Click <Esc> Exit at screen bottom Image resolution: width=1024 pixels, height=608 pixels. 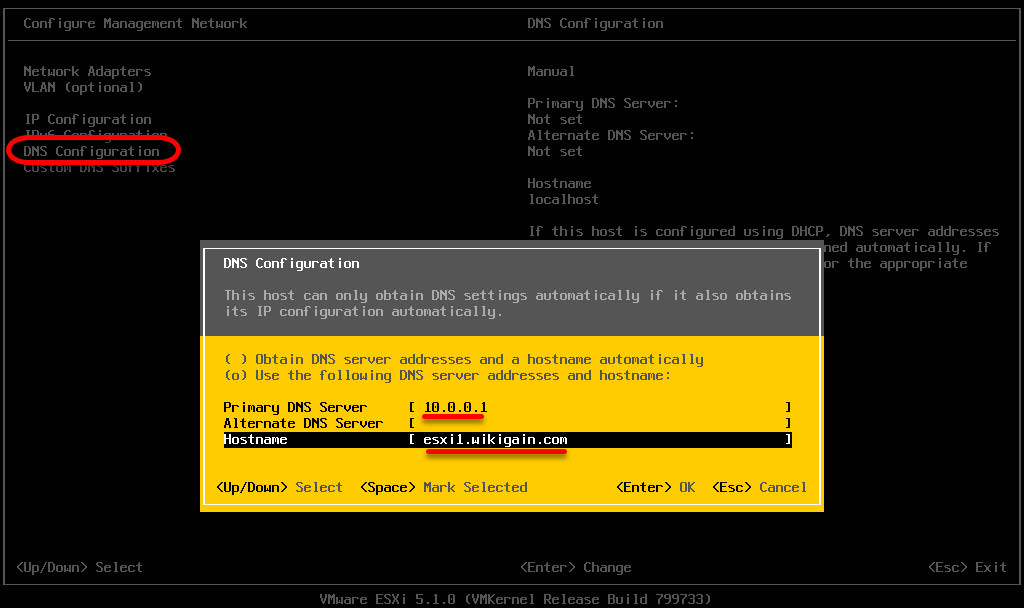click(967, 567)
